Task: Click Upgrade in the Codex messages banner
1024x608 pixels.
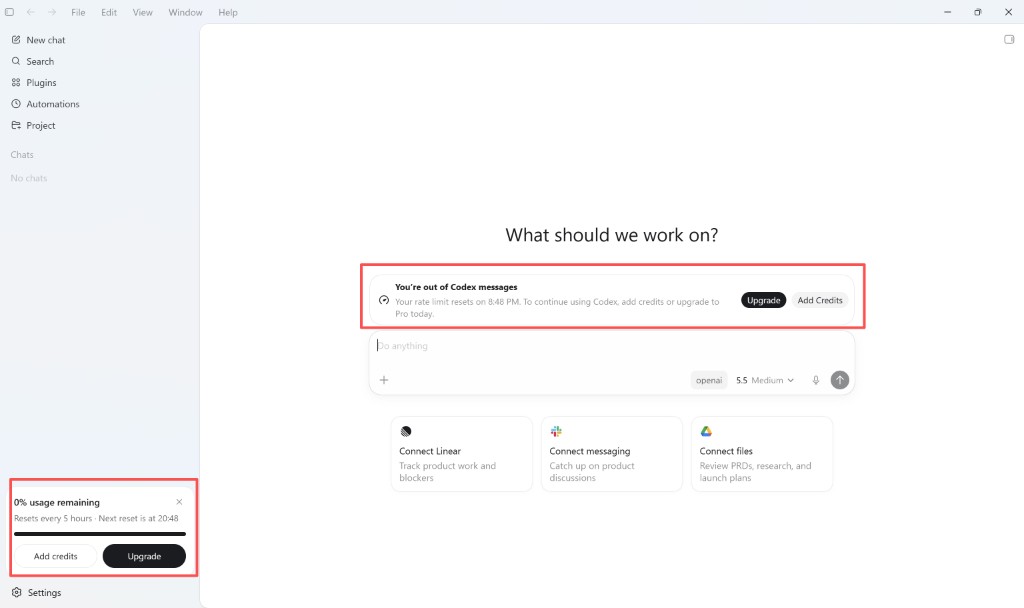Action: (x=763, y=300)
